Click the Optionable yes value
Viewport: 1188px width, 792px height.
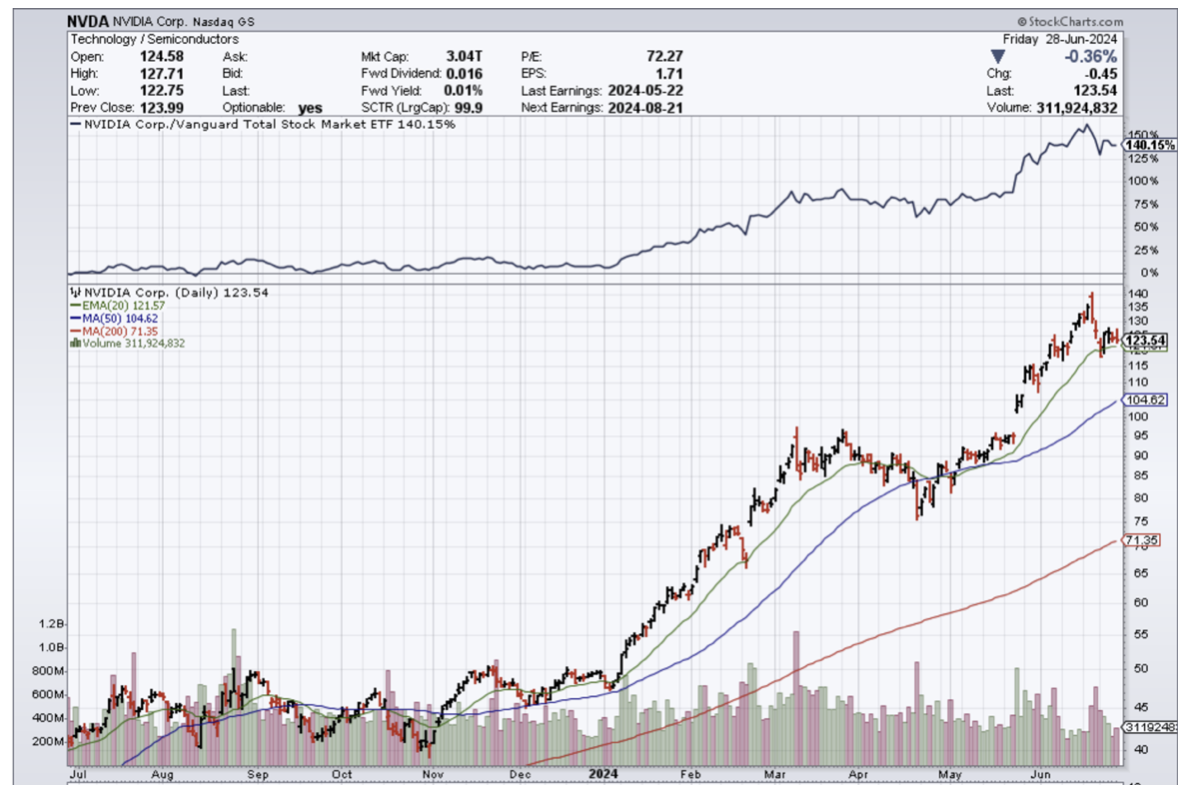[x=310, y=107]
